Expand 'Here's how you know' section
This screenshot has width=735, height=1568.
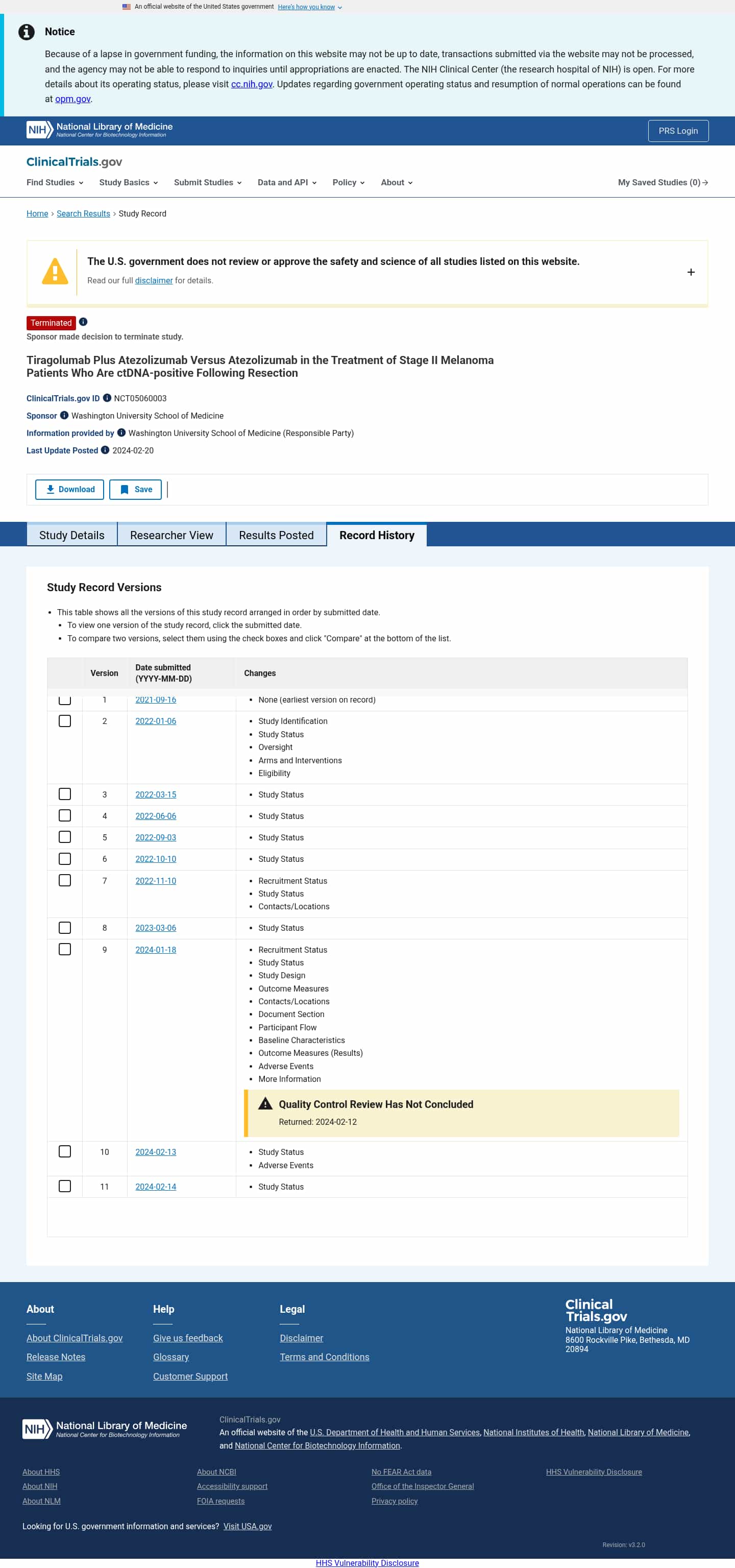[310, 7]
